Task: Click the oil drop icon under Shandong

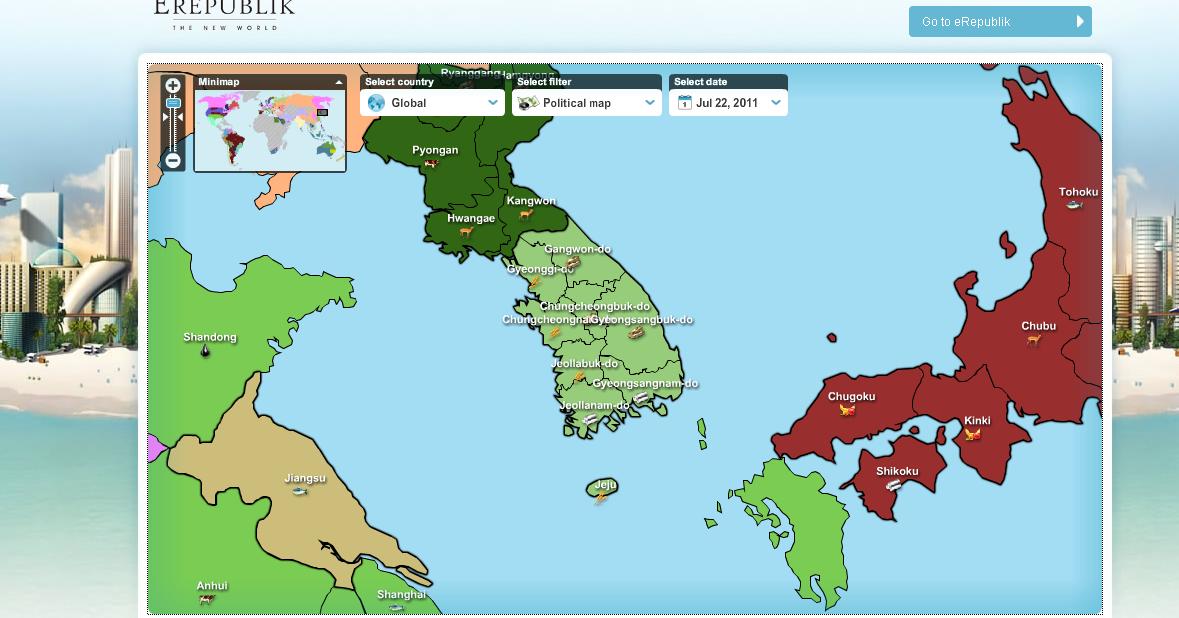Action: pos(205,350)
